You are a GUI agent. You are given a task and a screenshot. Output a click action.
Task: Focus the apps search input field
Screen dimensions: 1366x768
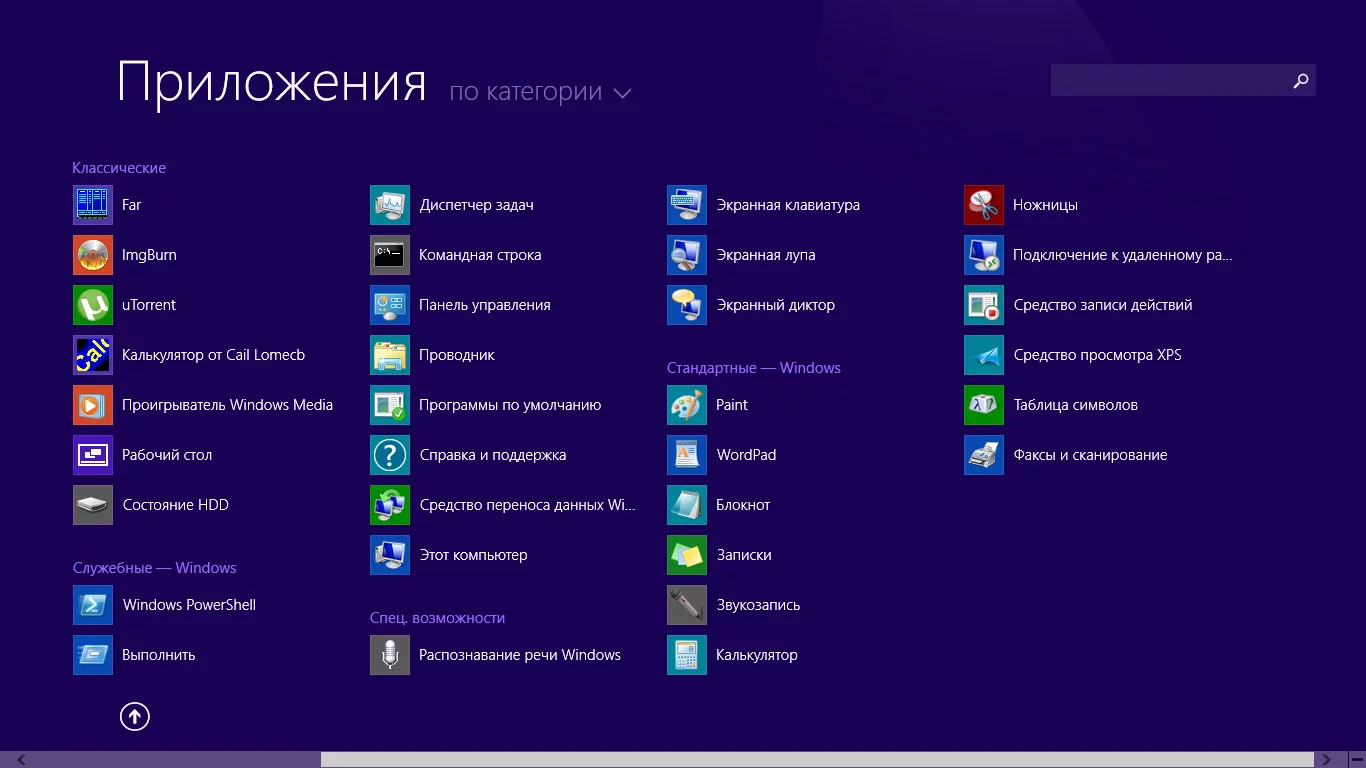tap(1183, 80)
